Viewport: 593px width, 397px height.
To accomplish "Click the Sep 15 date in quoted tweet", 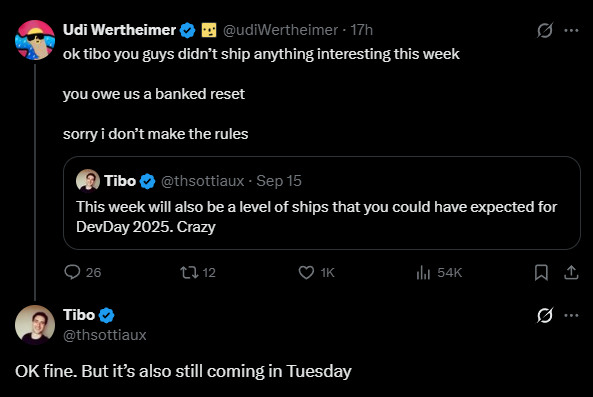I will click(x=279, y=181).
